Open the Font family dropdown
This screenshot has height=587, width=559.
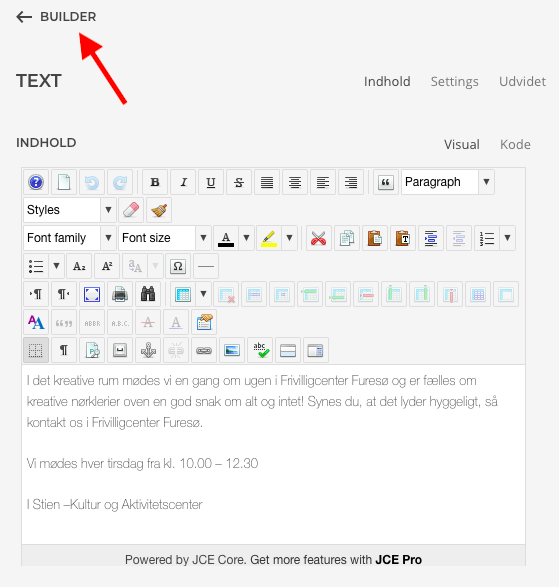(70, 238)
